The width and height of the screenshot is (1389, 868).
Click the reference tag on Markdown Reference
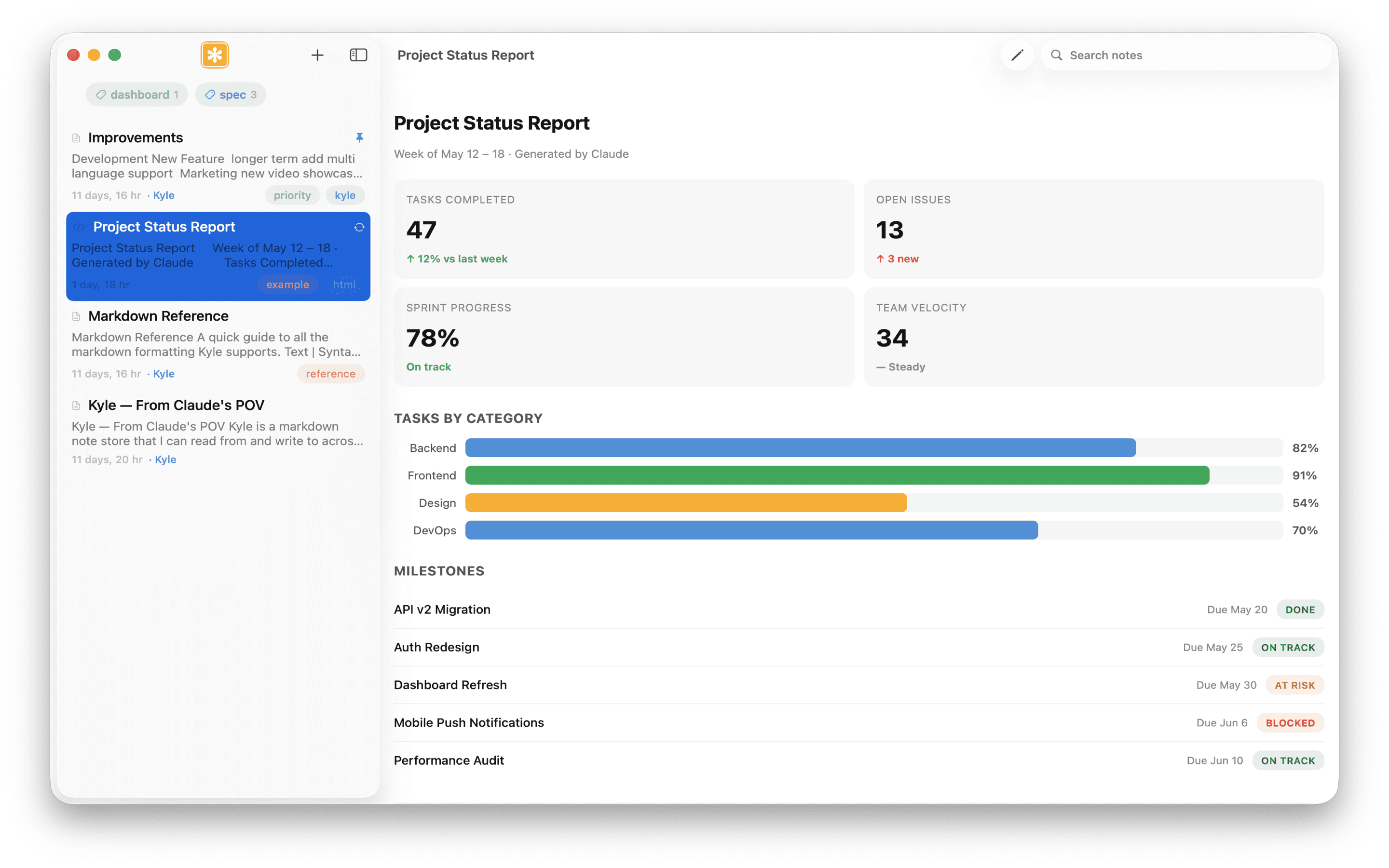[330, 374]
